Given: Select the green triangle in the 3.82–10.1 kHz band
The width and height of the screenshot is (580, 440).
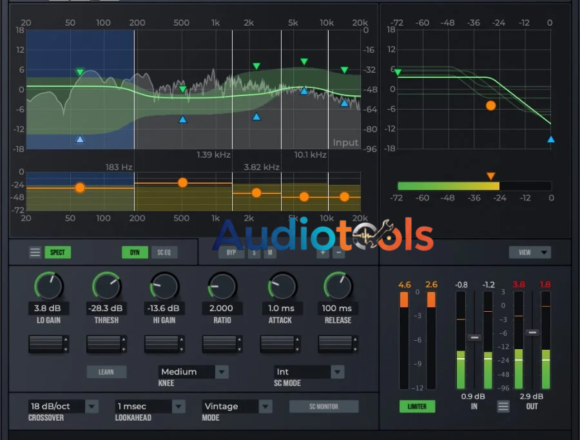Looking at the screenshot, I should pyautogui.click(x=304, y=61).
